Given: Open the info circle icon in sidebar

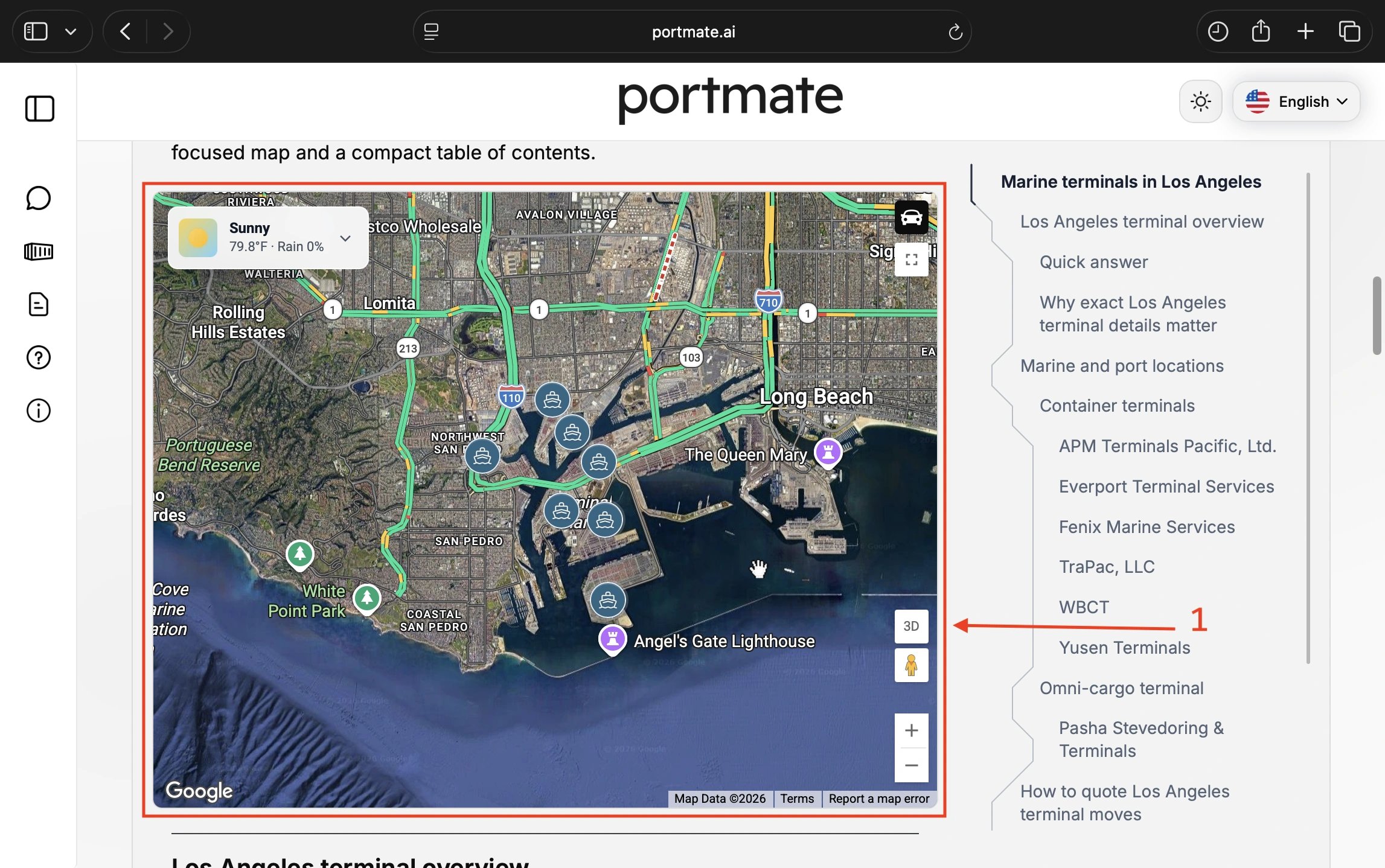Looking at the screenshot, I should (39, 410).
